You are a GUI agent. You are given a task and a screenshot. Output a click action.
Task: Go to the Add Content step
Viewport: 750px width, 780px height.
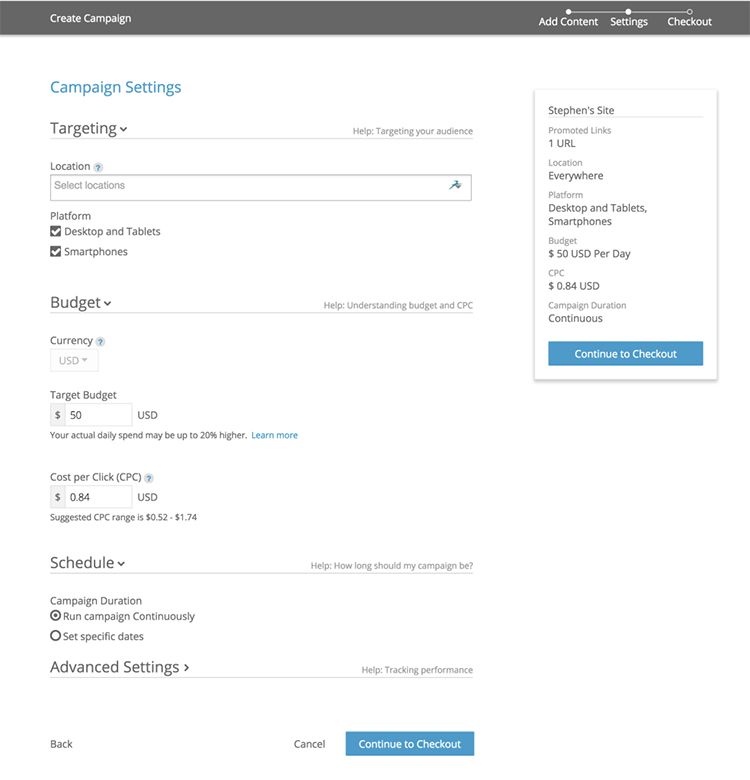click(x=568, y=21)
